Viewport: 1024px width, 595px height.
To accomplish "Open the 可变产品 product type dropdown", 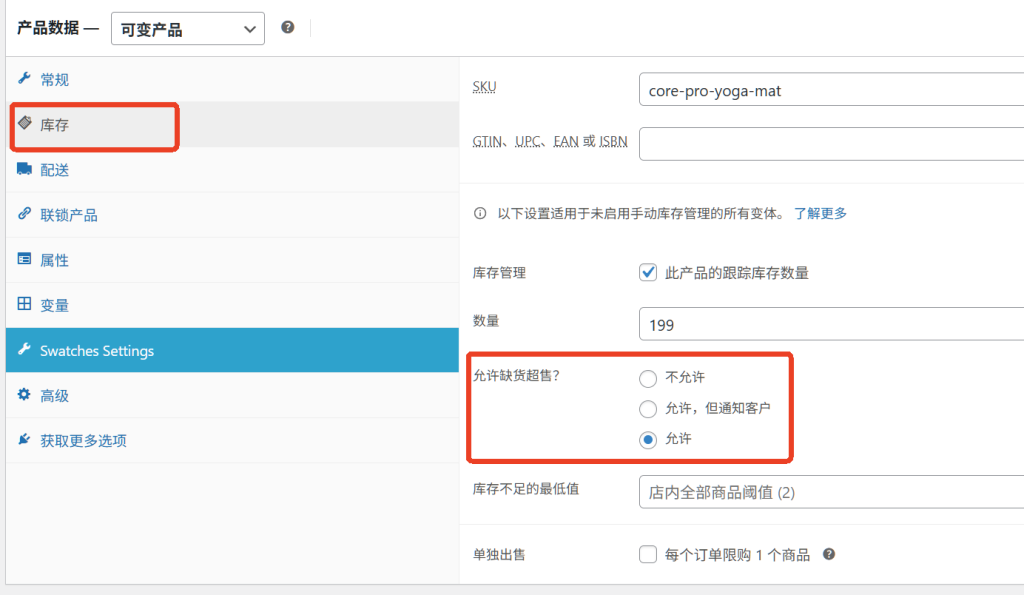I will click(187, 30).
